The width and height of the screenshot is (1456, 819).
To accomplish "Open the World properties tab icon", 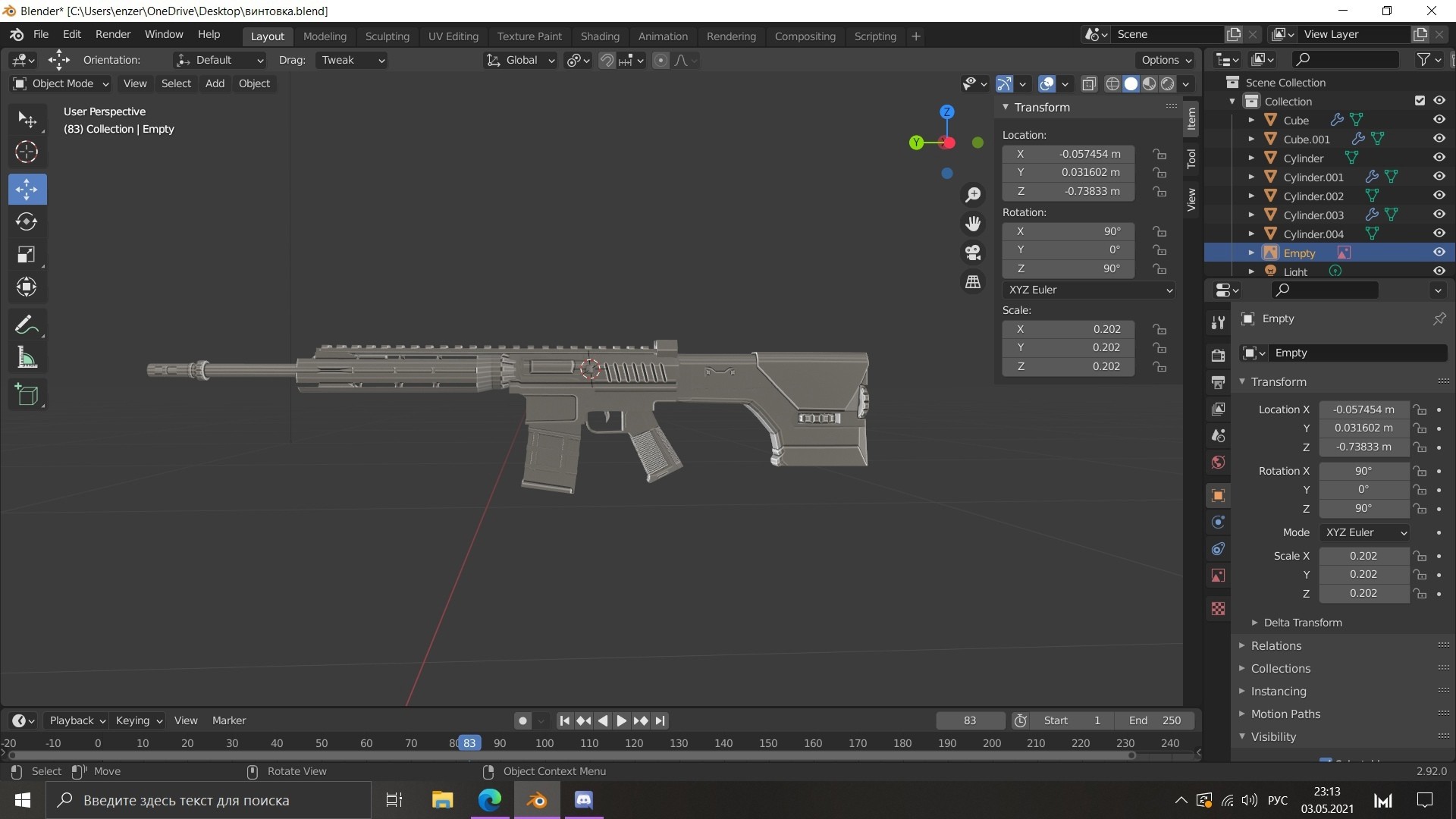I will click(x=1218, y=462).
